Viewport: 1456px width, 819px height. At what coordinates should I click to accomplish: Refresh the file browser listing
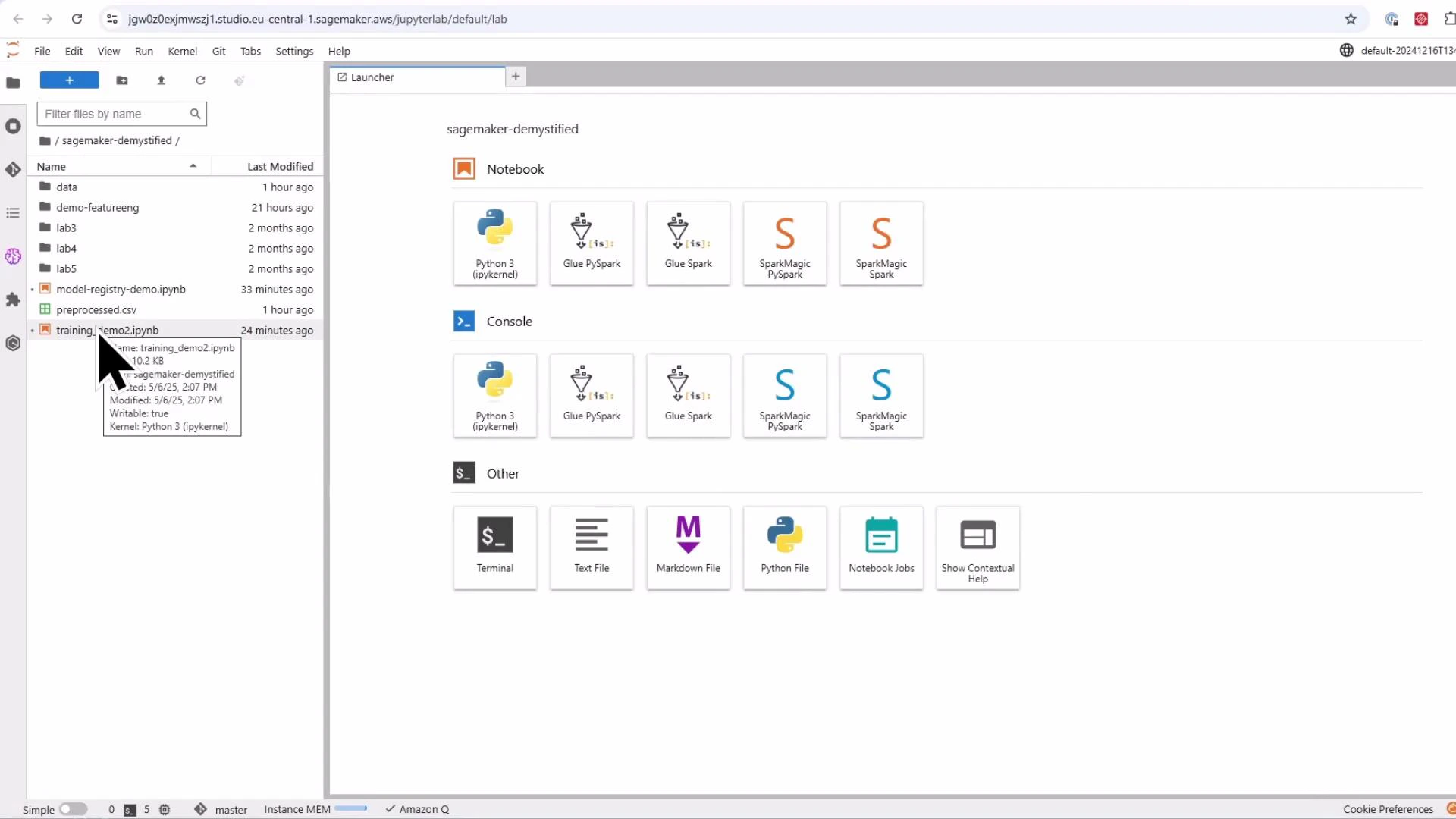200,80
